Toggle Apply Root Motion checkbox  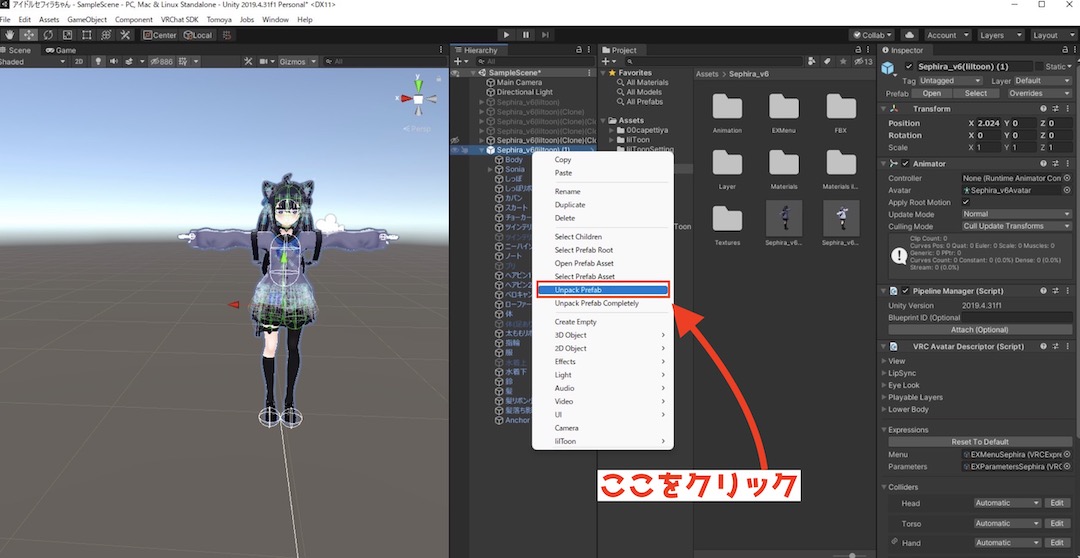pyautogui.click(x=966, y=203)
